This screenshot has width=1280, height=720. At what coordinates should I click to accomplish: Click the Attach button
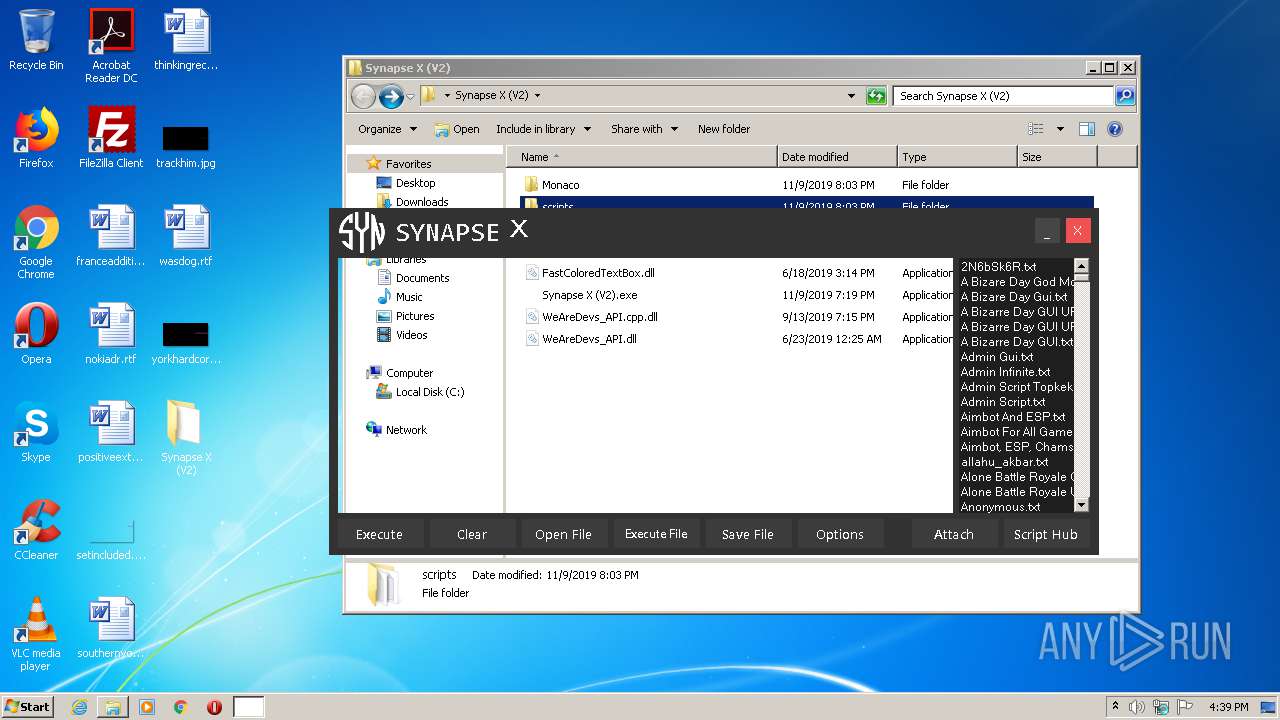pyautogui.click(x=954, y=534)
